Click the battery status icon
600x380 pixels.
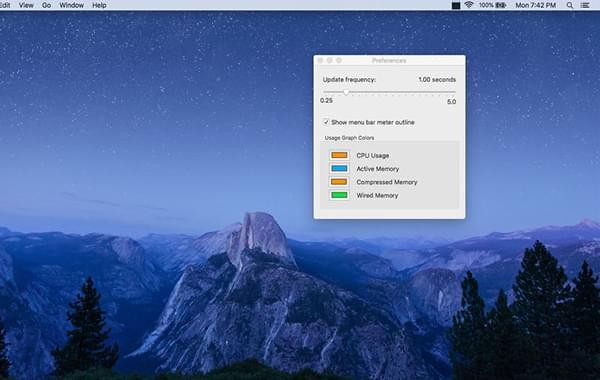(501, 5)
